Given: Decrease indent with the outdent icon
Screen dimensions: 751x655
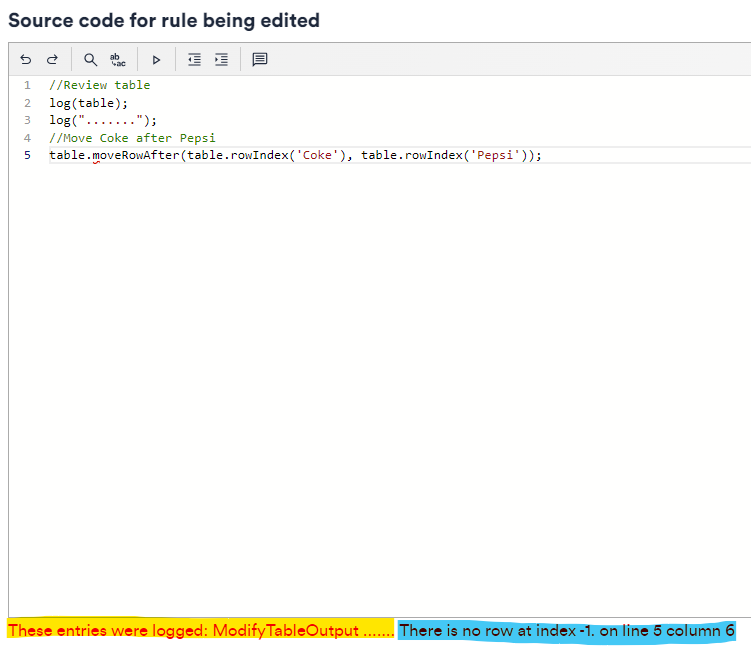Looking at the screenshot, I should click(194, 60).
